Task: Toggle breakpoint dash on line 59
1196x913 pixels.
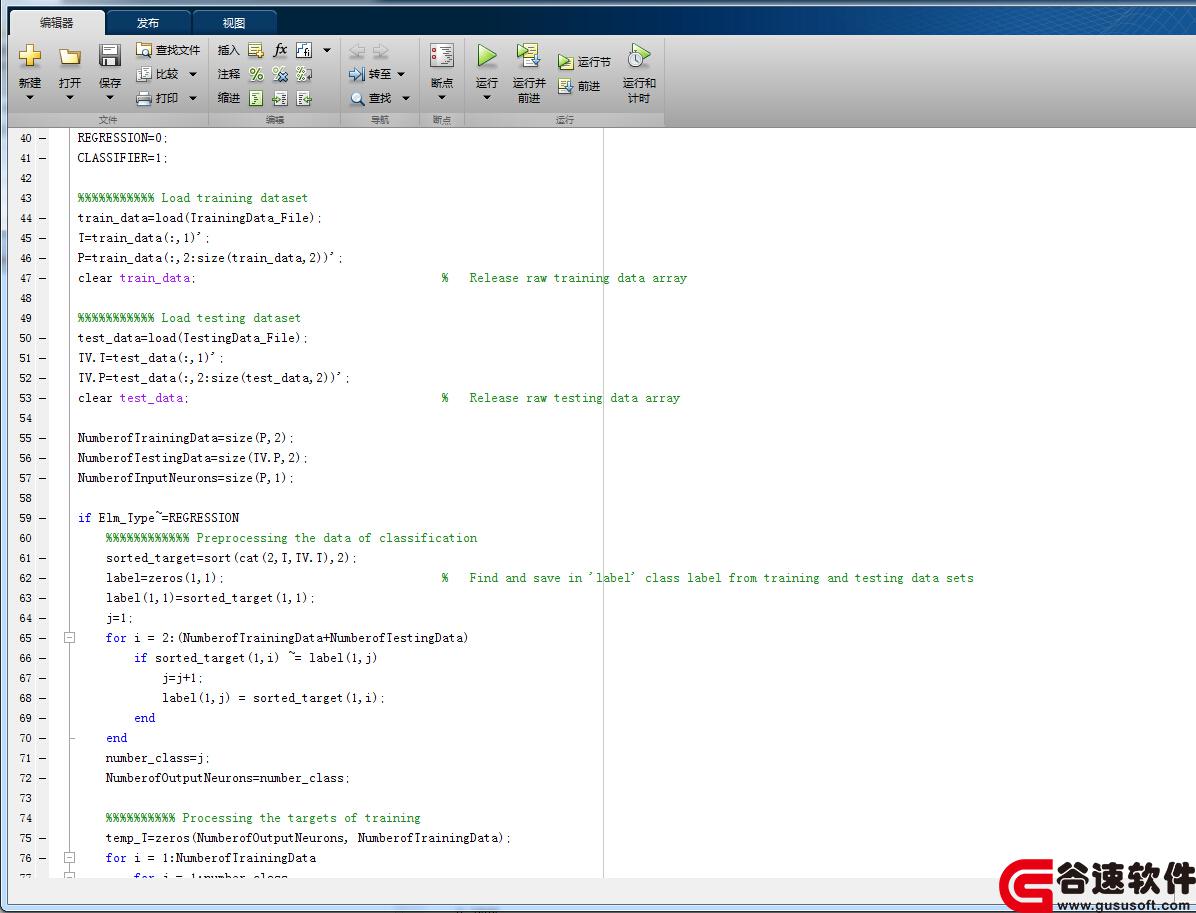Action: point(43,518)
